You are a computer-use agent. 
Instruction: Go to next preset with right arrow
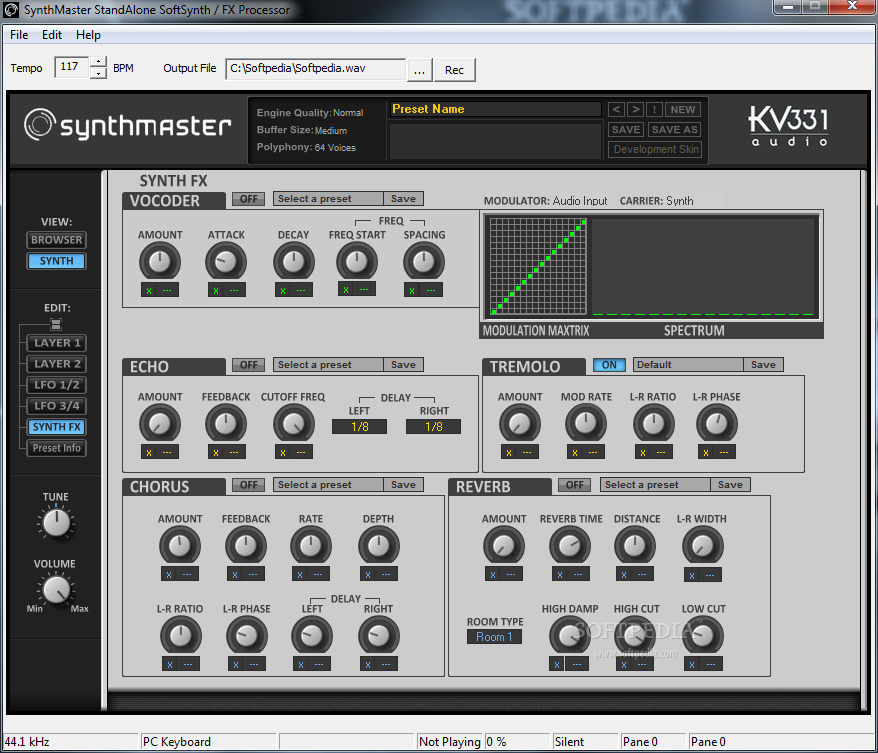[634, 110]
